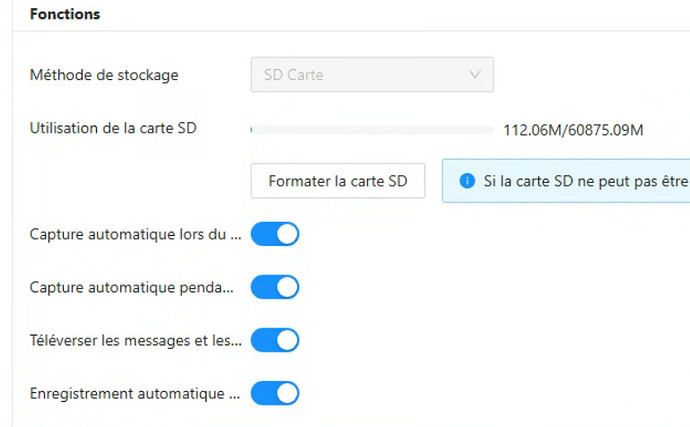Click the SD card usage progress bar
This screenshot has height=427, width=690.
pos(371,129)
